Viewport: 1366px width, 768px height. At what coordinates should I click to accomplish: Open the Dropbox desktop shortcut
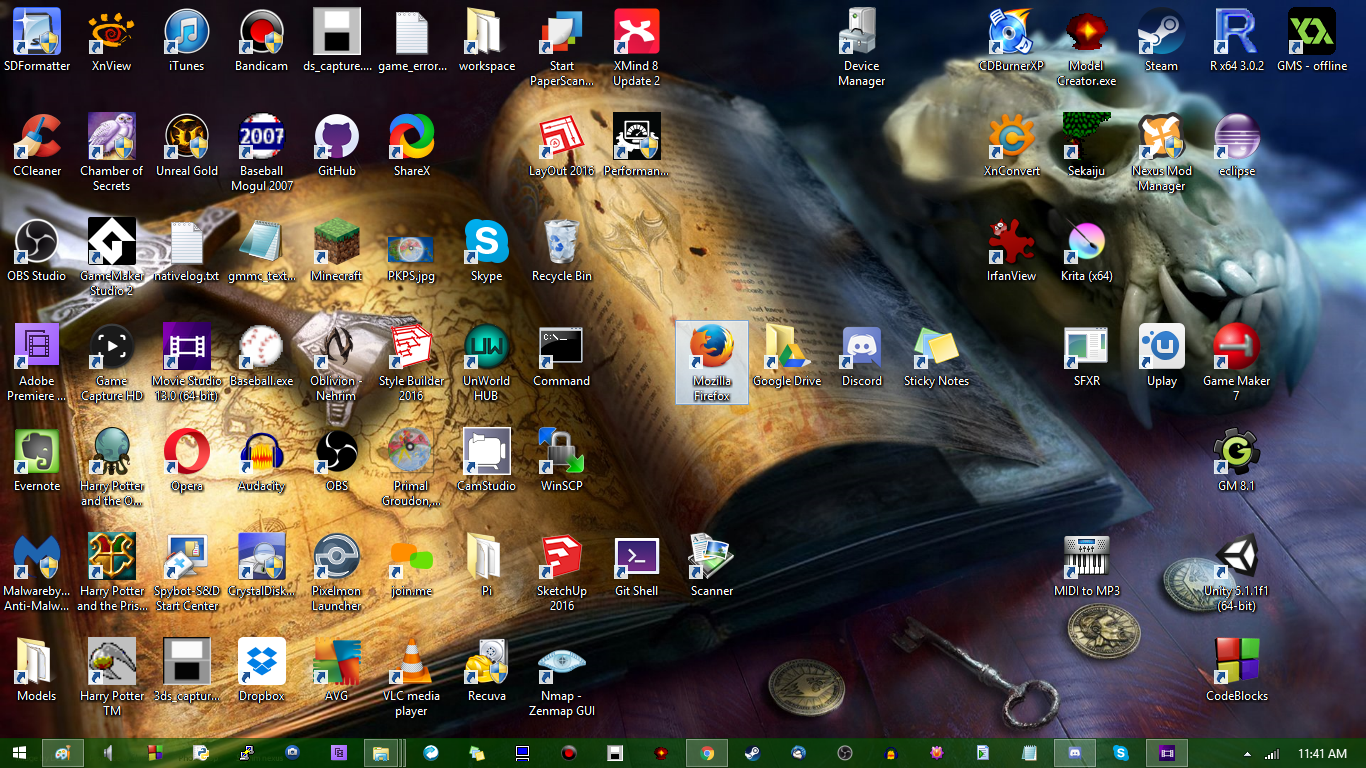pos(262,663)
